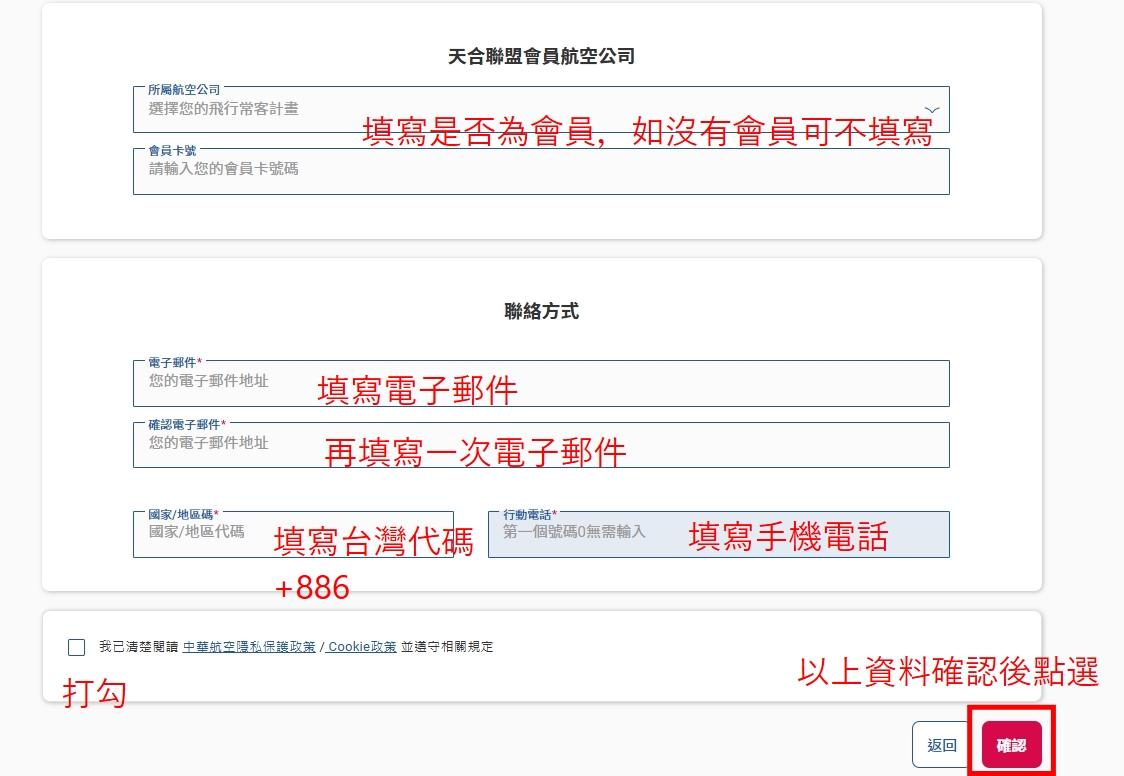1124x776 pixels.
Task: Click the 並遵守相關規定 agreement text
Action: tap(447, 647)
